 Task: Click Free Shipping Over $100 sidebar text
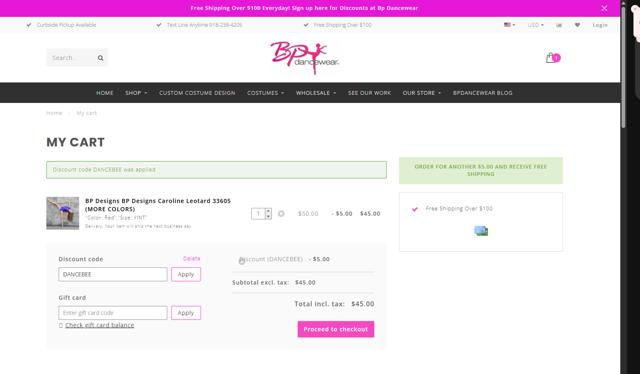[x=459, y=209]
